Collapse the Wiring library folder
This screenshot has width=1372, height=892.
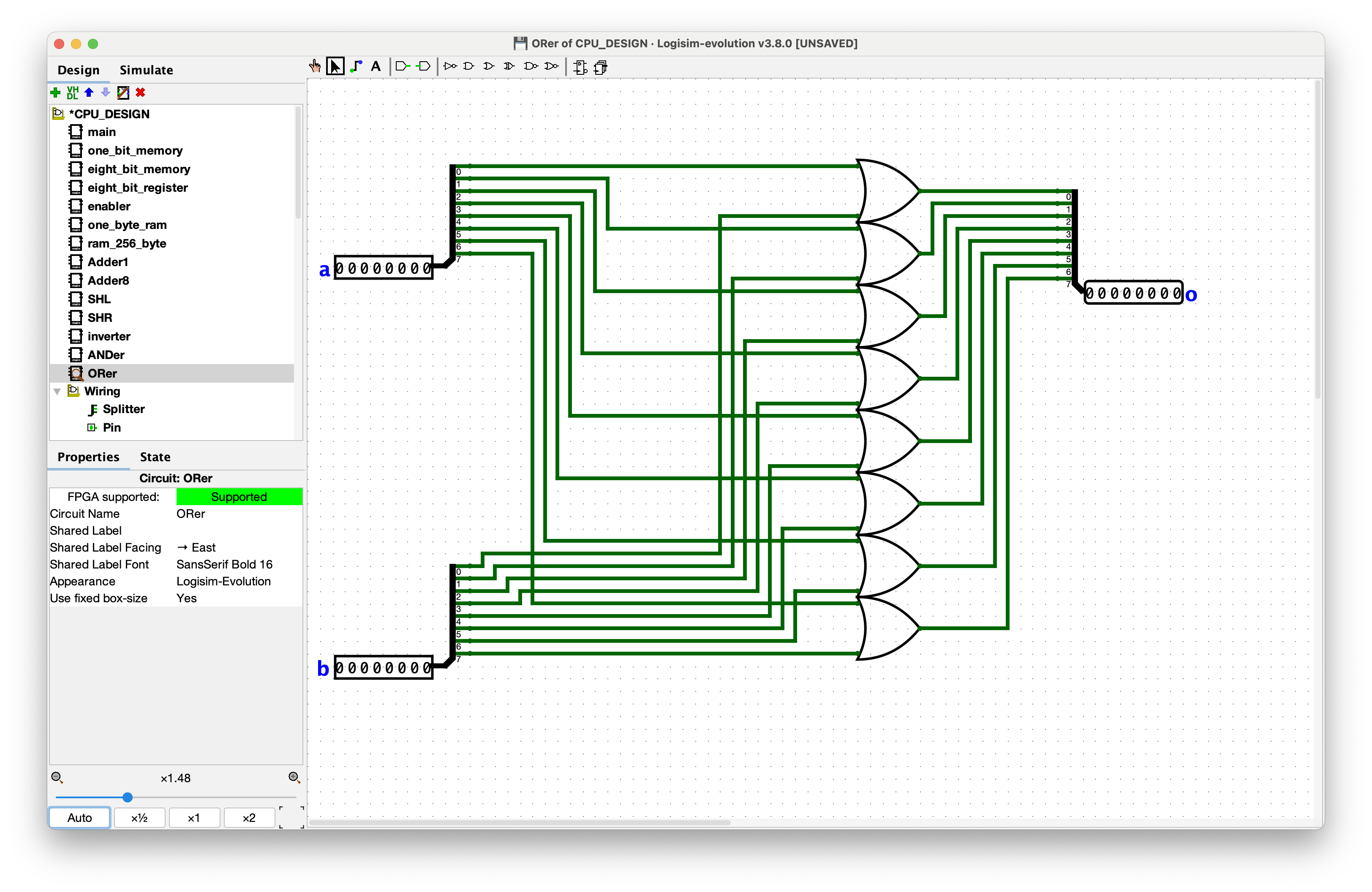click(57, 391)
